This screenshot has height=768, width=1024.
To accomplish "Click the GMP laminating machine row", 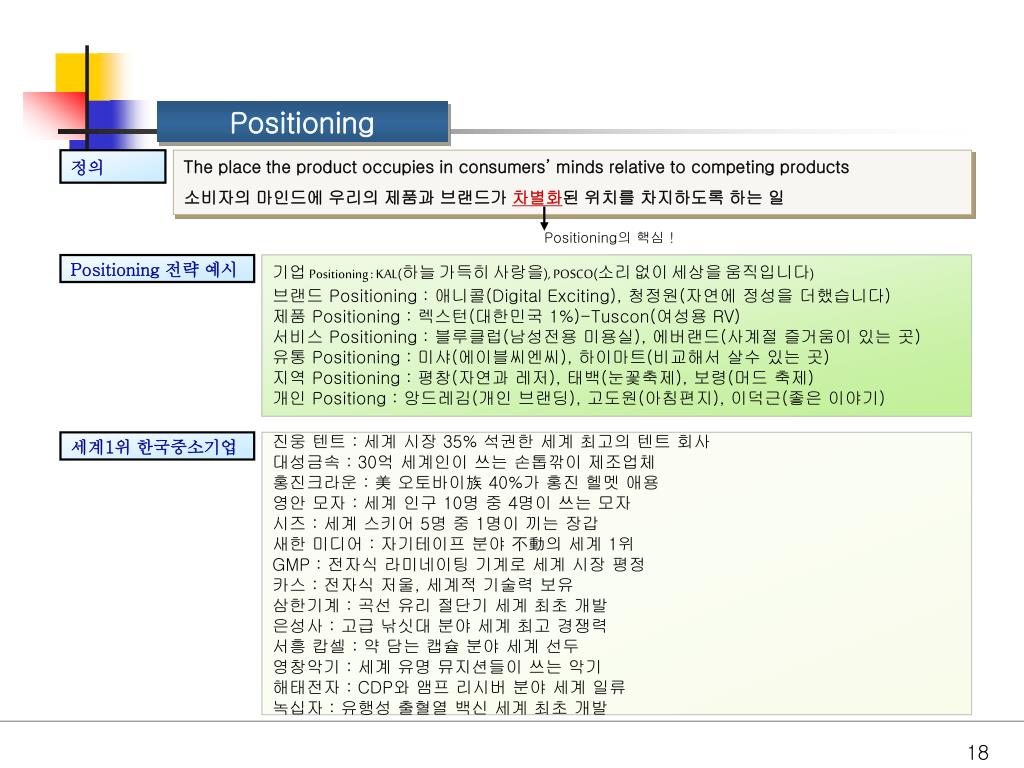I will (458, 564).
